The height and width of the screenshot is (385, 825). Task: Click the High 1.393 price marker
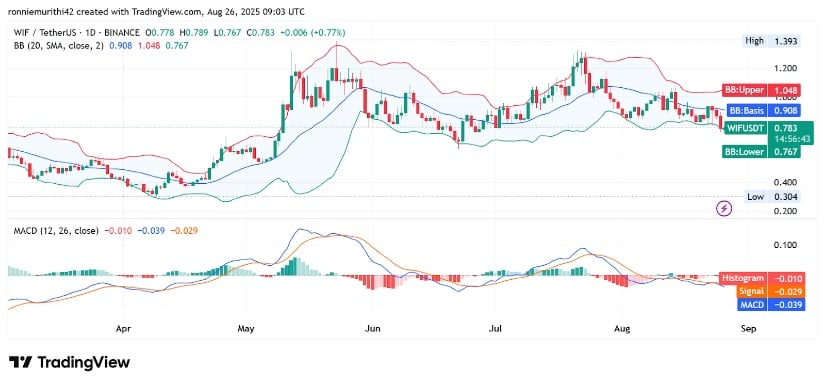coord(771,41)
